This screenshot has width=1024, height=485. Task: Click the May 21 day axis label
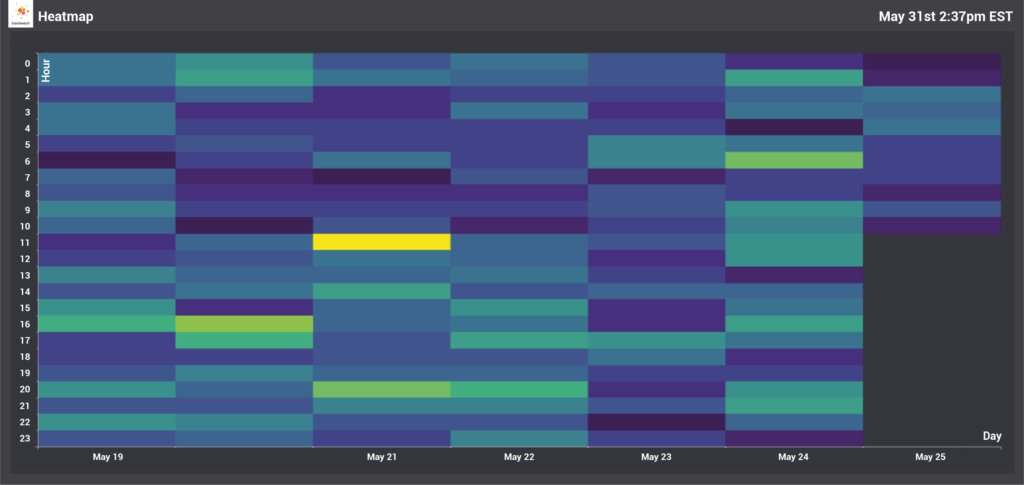pyautogui.click(x=381, y=457)
